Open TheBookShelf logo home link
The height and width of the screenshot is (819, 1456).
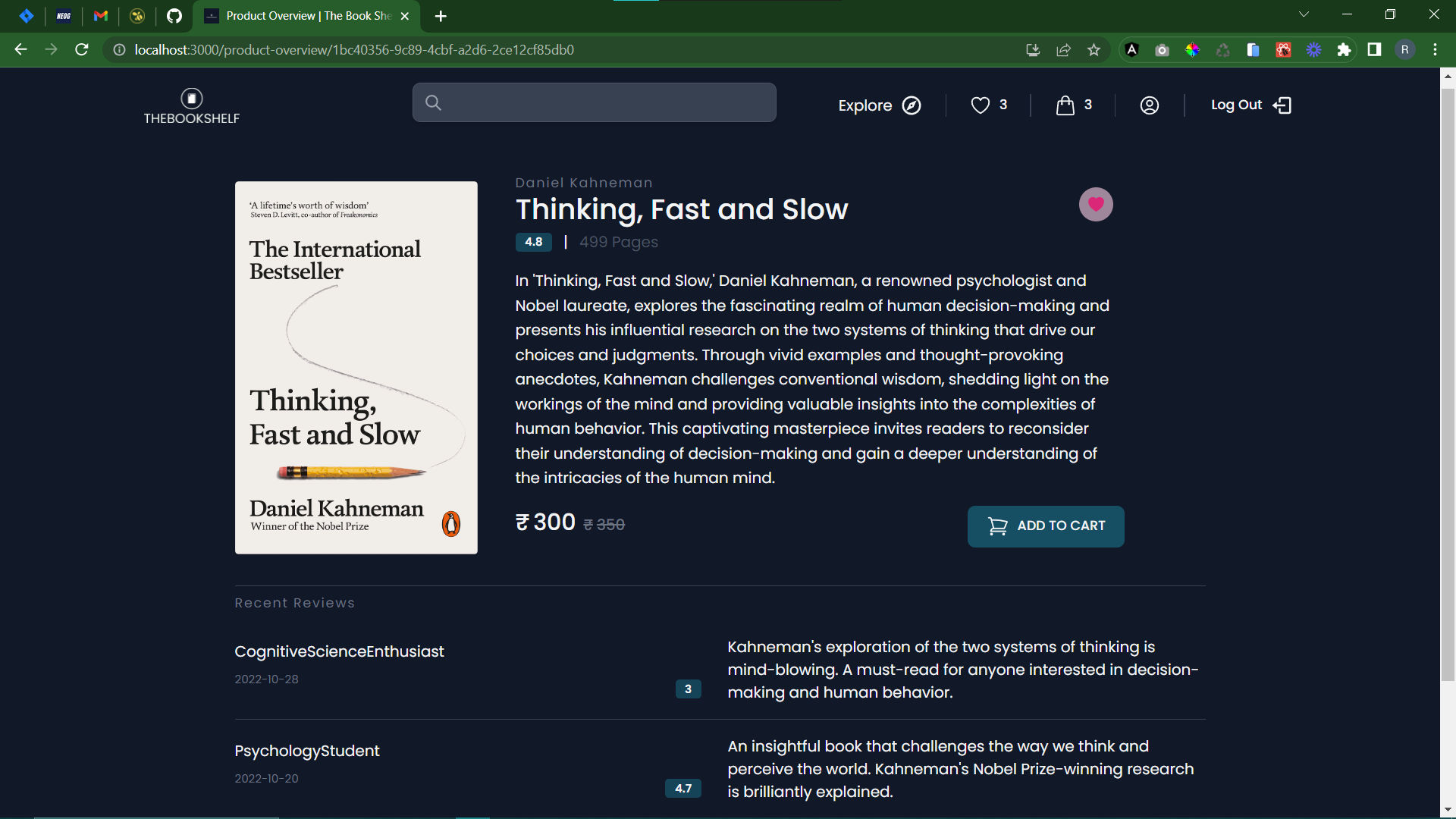click(x=192, y=106)
